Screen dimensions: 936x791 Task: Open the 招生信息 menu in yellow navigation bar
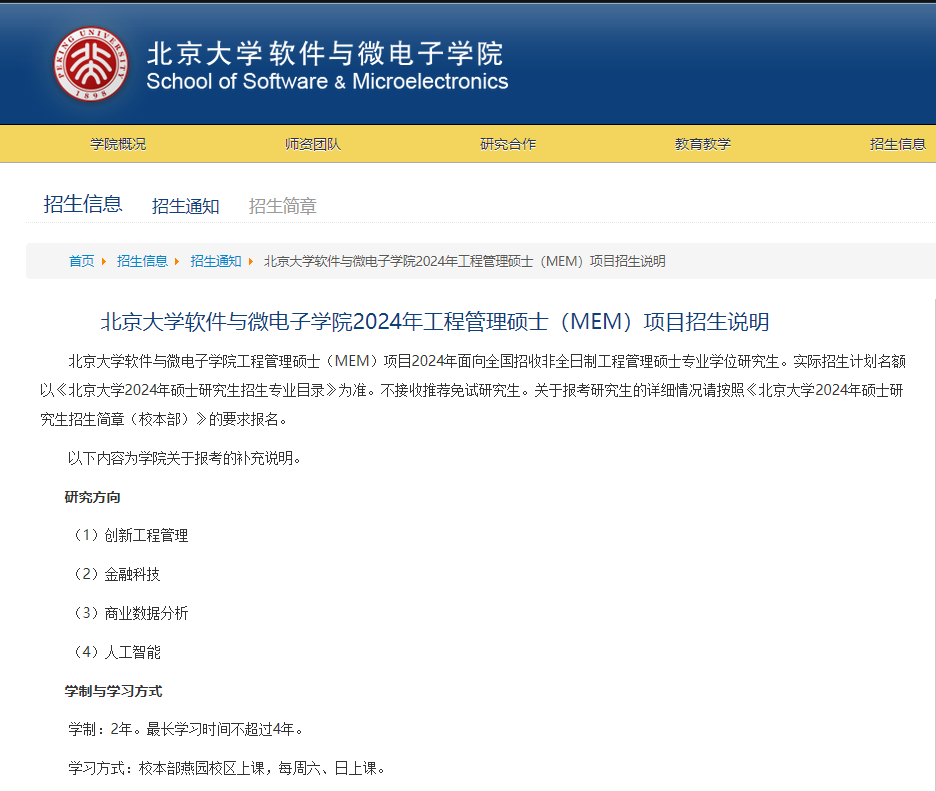click(898, 144)
